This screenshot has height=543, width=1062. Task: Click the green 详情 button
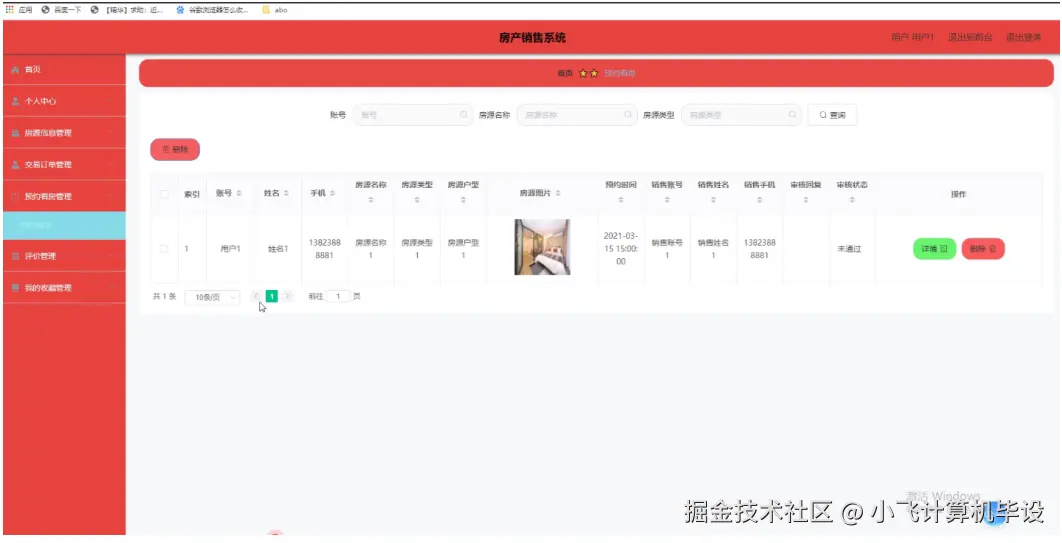point(934,249)
